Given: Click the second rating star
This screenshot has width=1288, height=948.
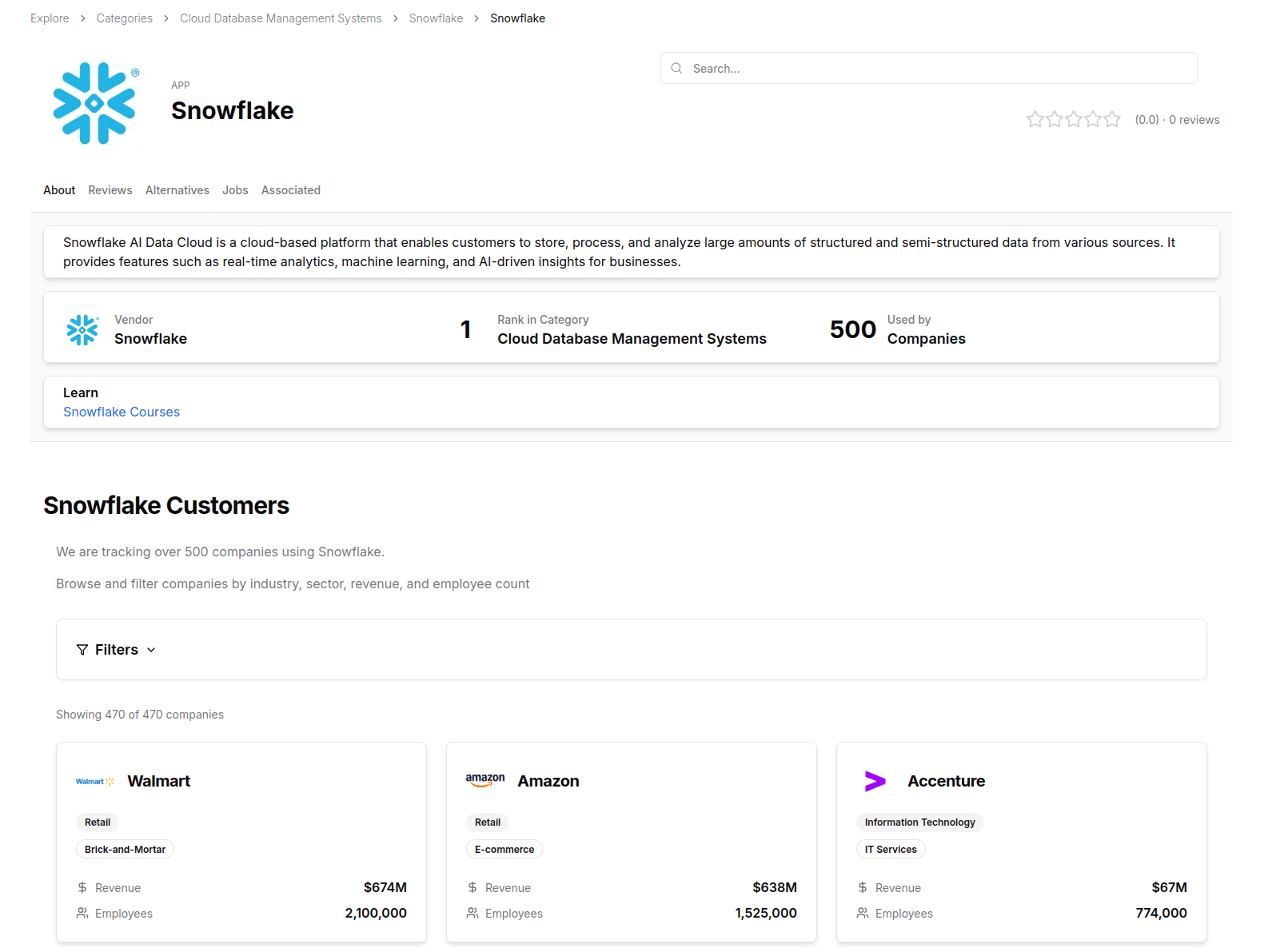Looking at the screenshot, I should [1055, 119].
